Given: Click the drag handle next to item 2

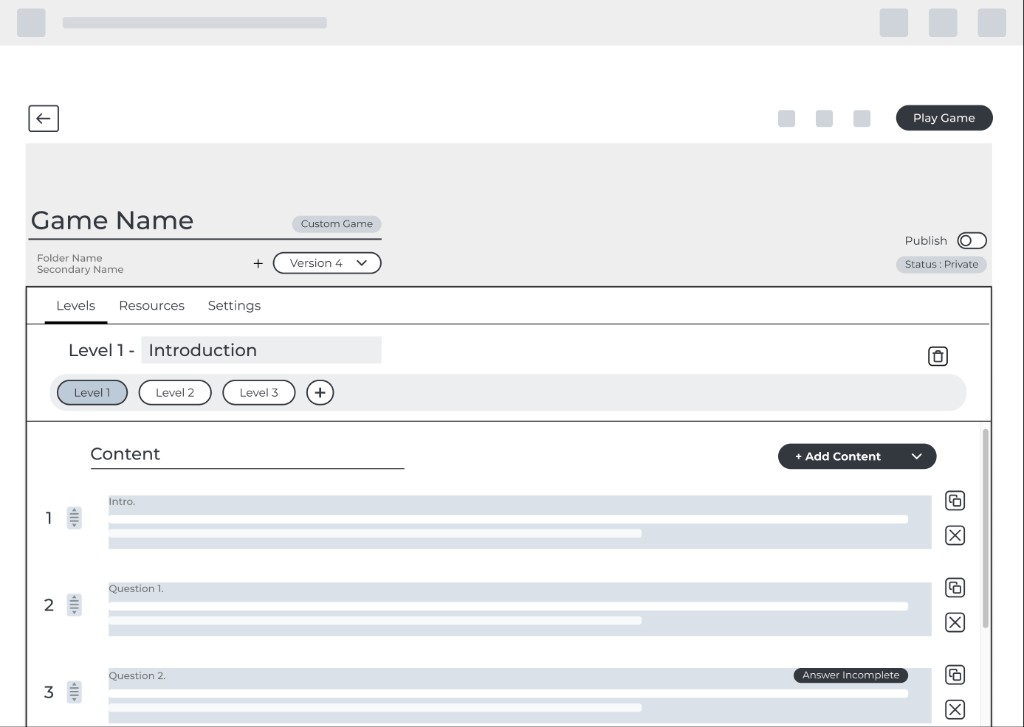Looking at the screenshot, I should click(x=73, y=605).
